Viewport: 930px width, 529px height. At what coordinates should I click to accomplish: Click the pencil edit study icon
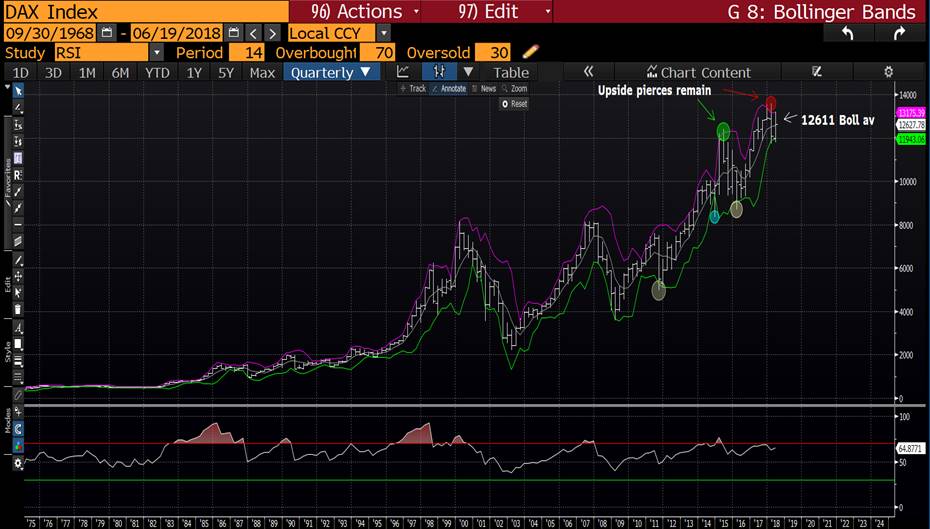click(531, 52)
